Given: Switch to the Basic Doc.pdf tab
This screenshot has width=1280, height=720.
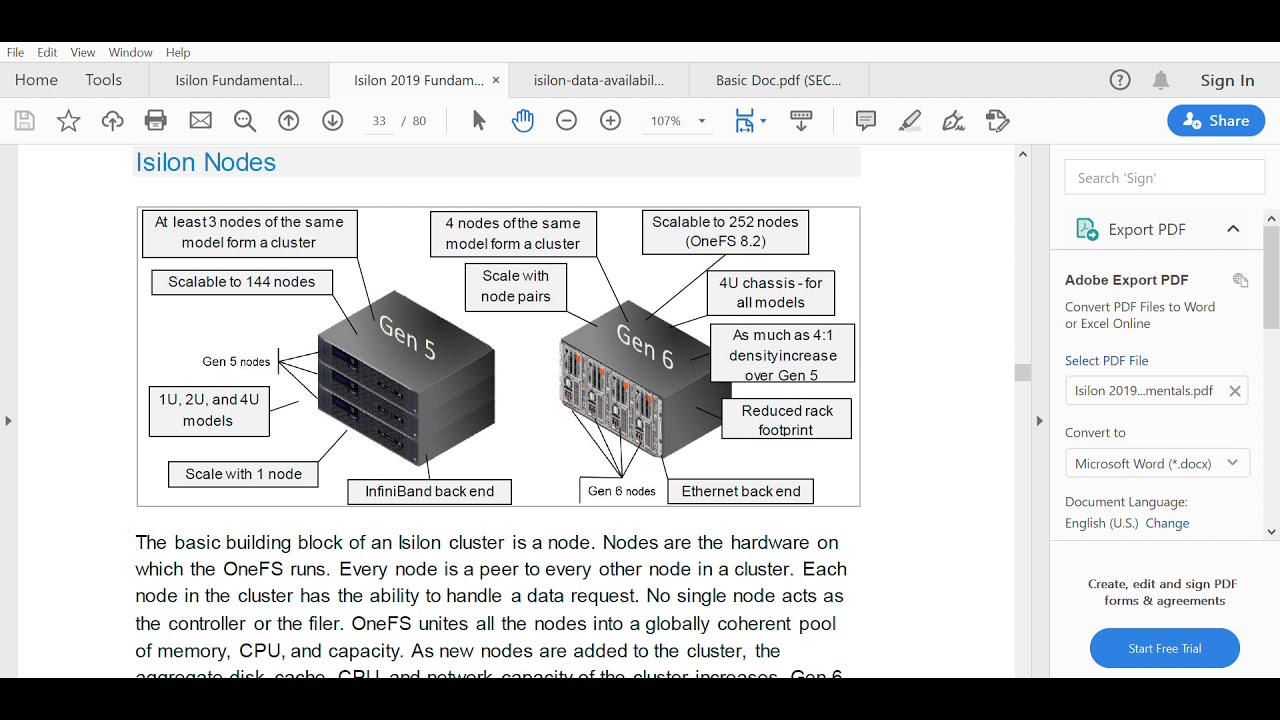Looking at the screenshot, I should click(779, 80).
